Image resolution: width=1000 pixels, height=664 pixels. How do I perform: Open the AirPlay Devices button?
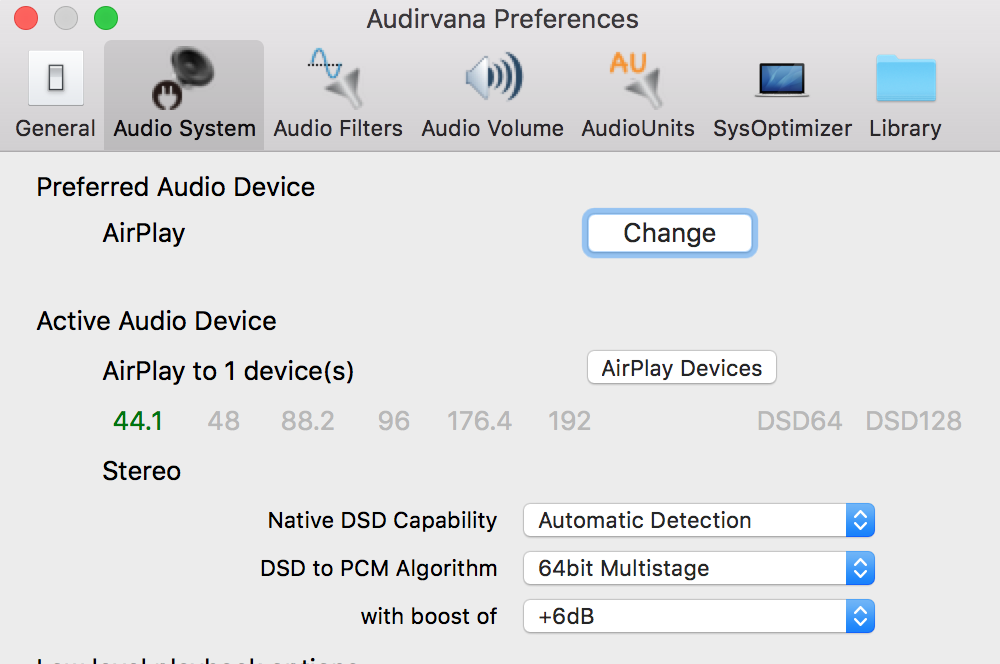click(x=681, y=368)
